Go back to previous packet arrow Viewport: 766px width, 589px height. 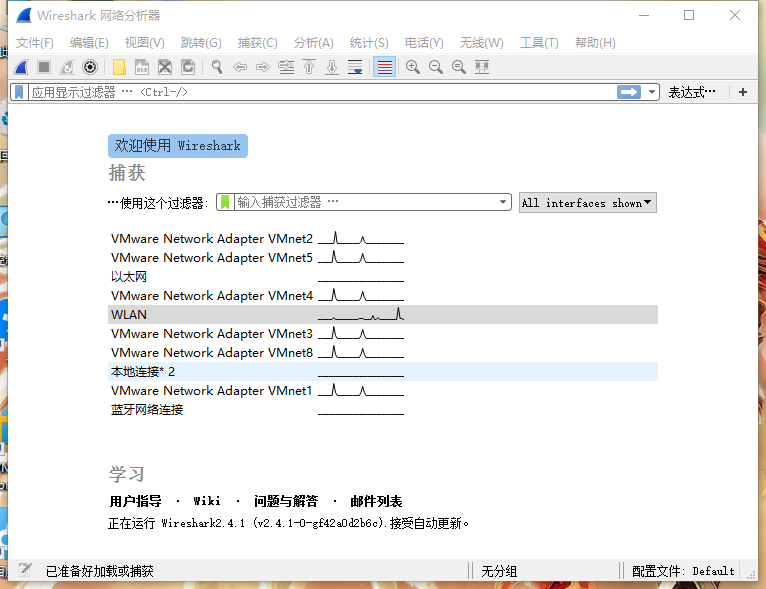click(x=240, y=67)
